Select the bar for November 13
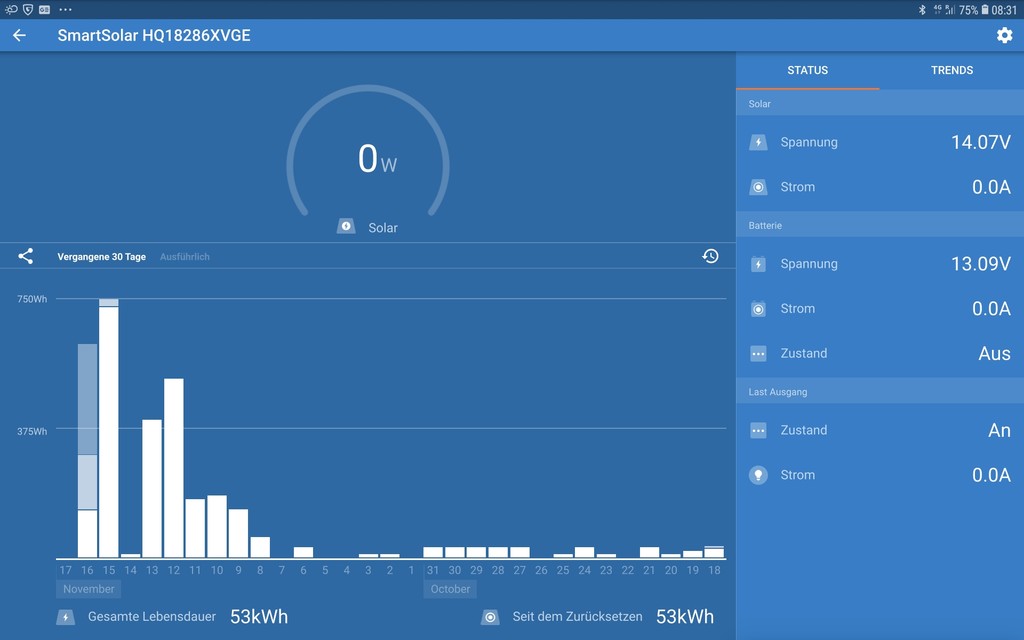Image resolution: width=1024 pixels, height=640 pixels. pyautogui.click(x=152, y=488)
